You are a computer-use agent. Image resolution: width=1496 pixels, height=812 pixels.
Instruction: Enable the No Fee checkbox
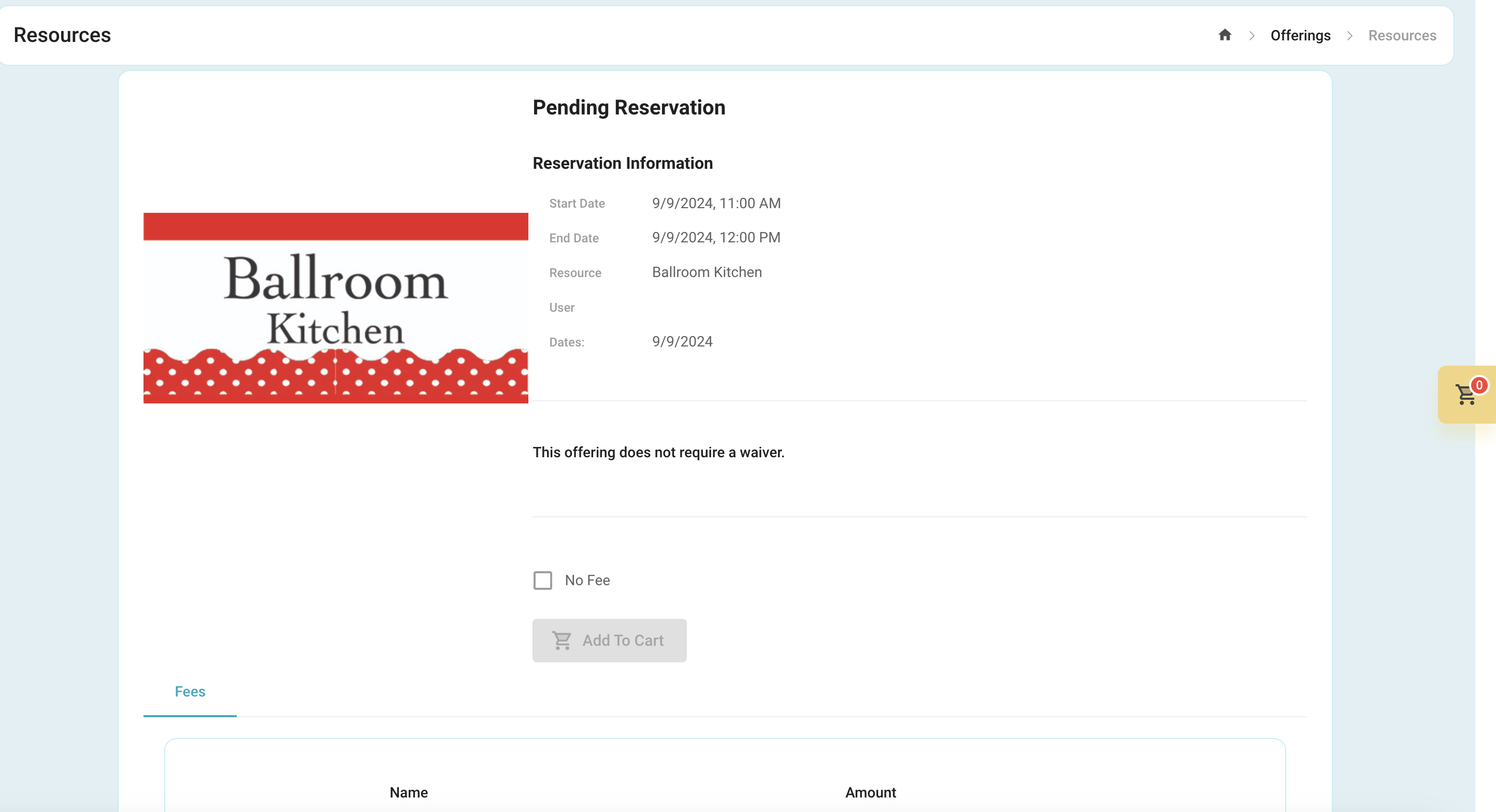(542, 581)
